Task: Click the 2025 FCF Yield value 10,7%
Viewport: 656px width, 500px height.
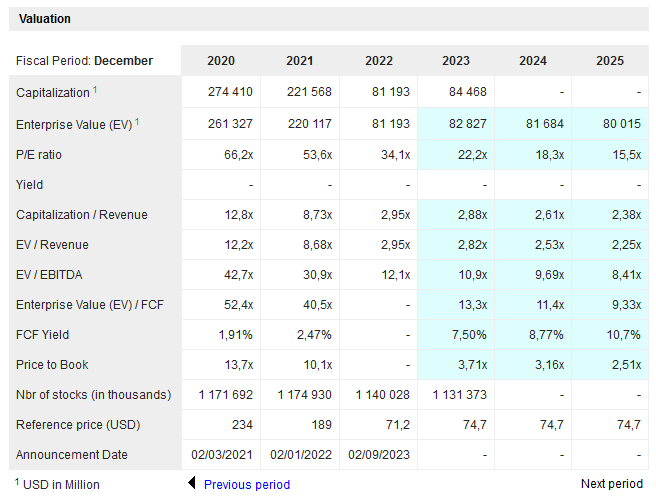Action: (x=624, y=335)
